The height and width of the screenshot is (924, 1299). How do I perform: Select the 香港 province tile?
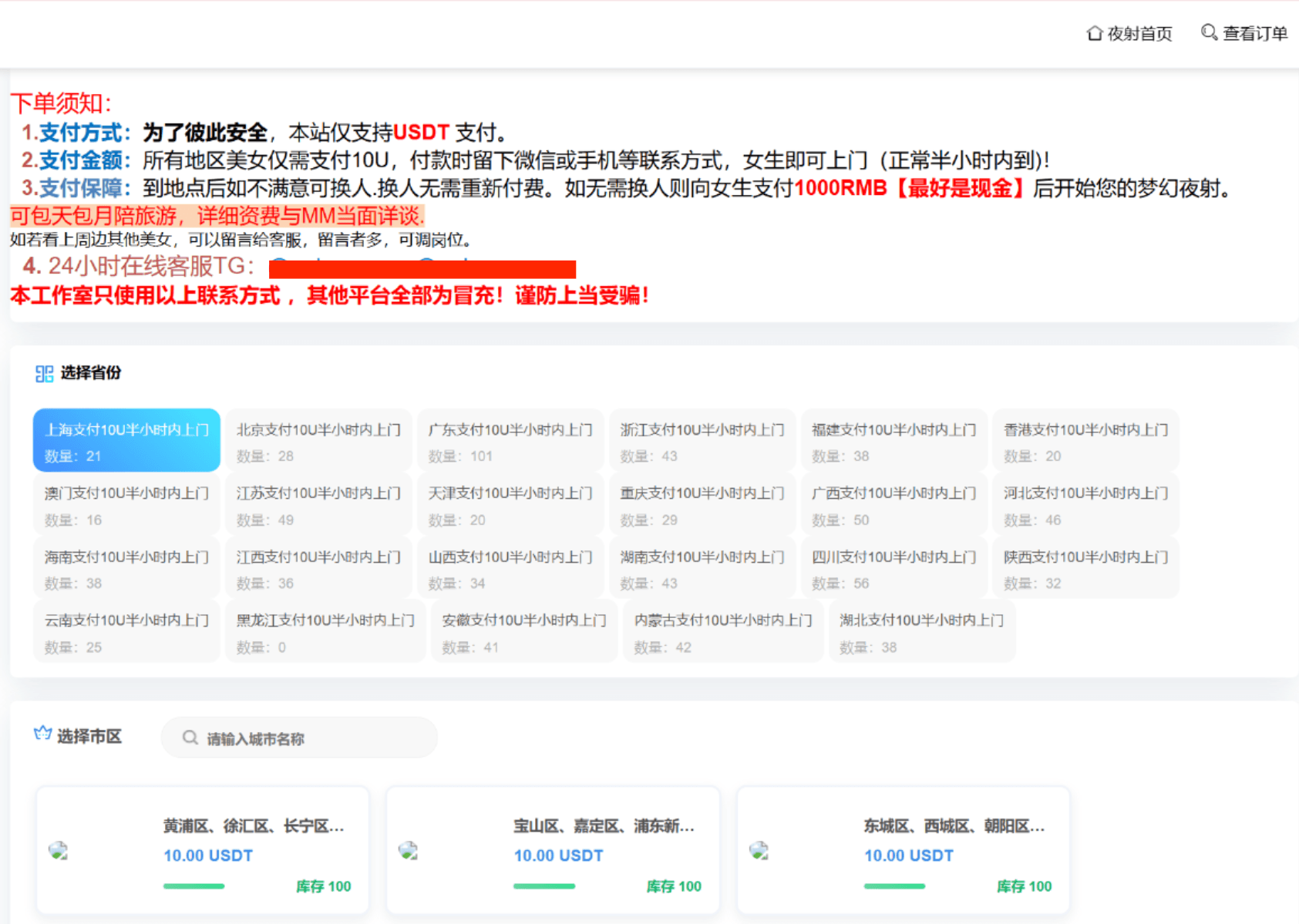point(1085,441)
